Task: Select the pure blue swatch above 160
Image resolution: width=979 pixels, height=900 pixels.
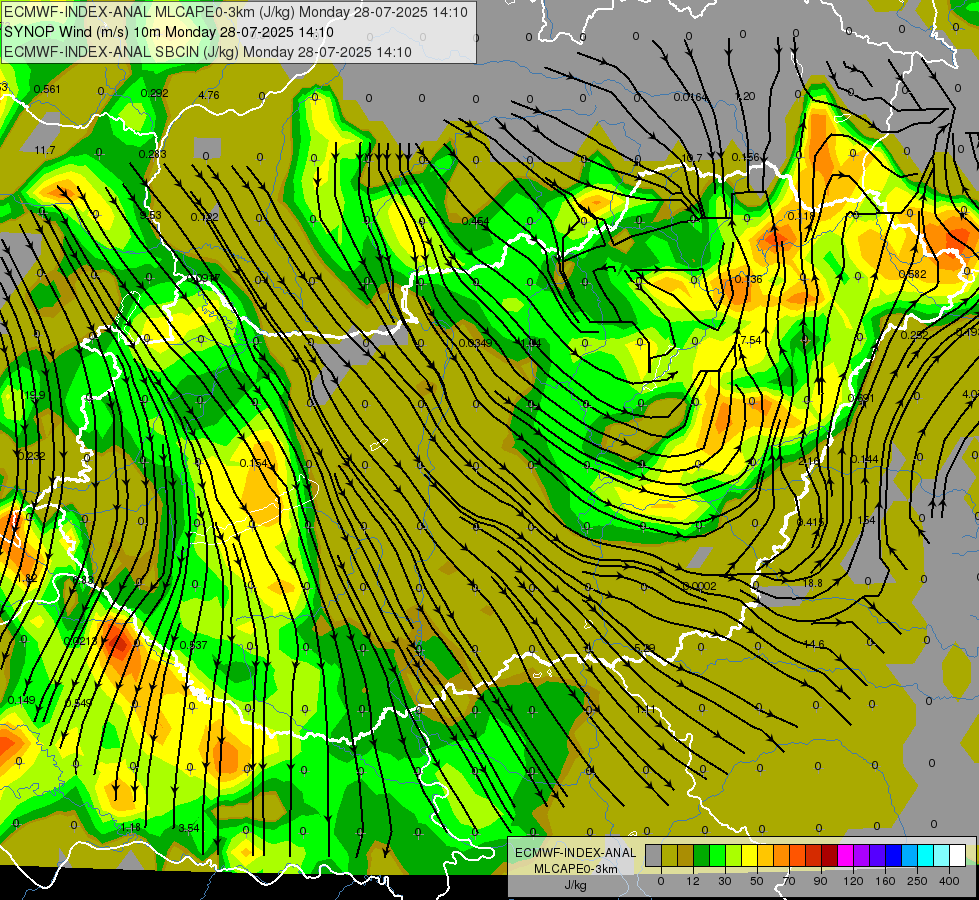Action: click(894, 855)
